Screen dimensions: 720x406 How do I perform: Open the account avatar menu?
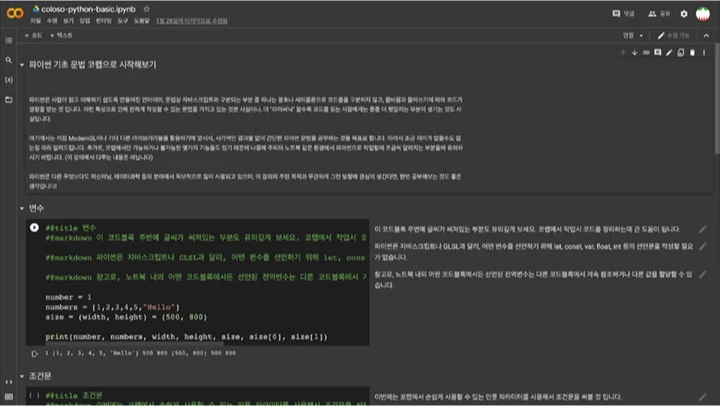click(703, 14)
